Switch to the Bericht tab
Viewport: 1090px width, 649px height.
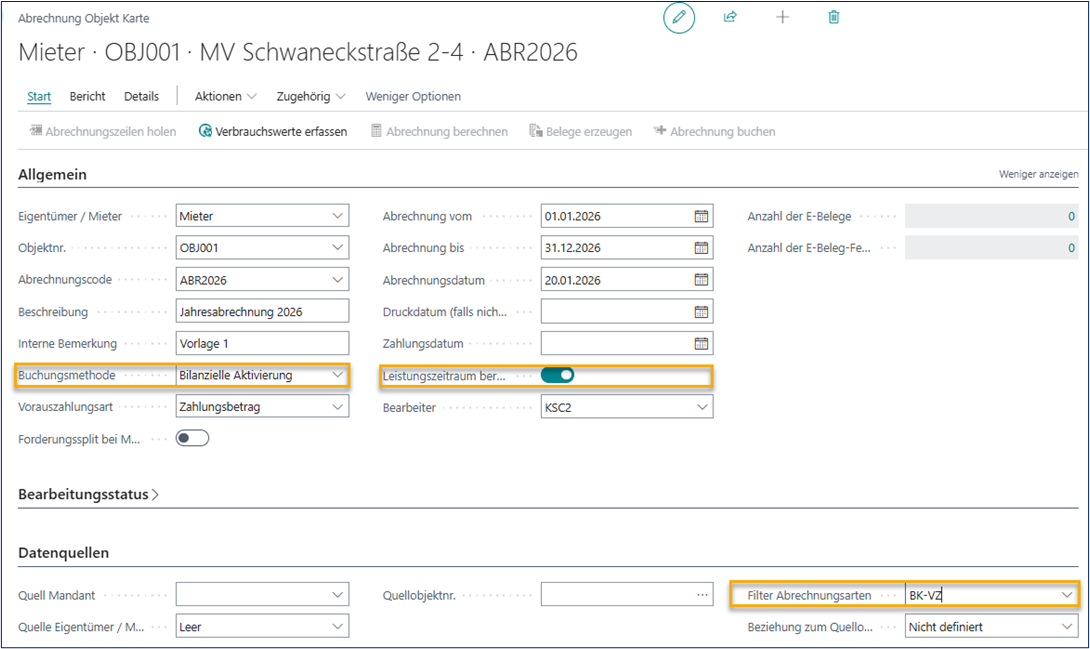[x=87, y=96]
